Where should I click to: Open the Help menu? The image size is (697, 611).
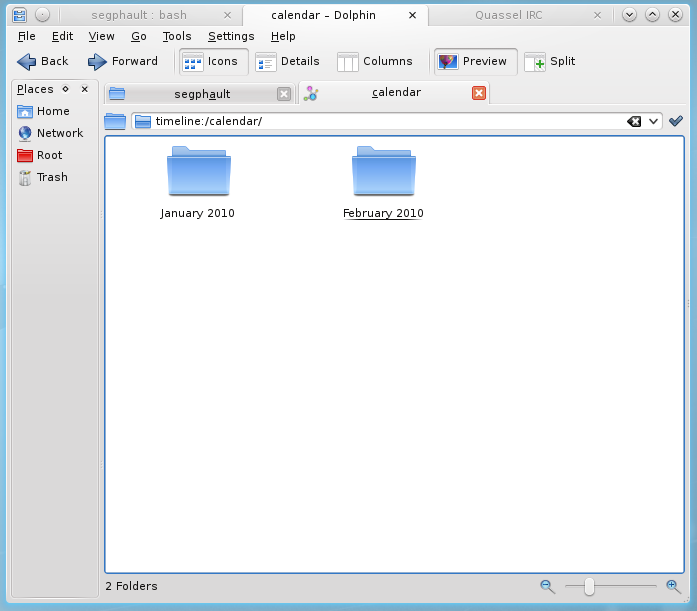[x=283, y=36]
